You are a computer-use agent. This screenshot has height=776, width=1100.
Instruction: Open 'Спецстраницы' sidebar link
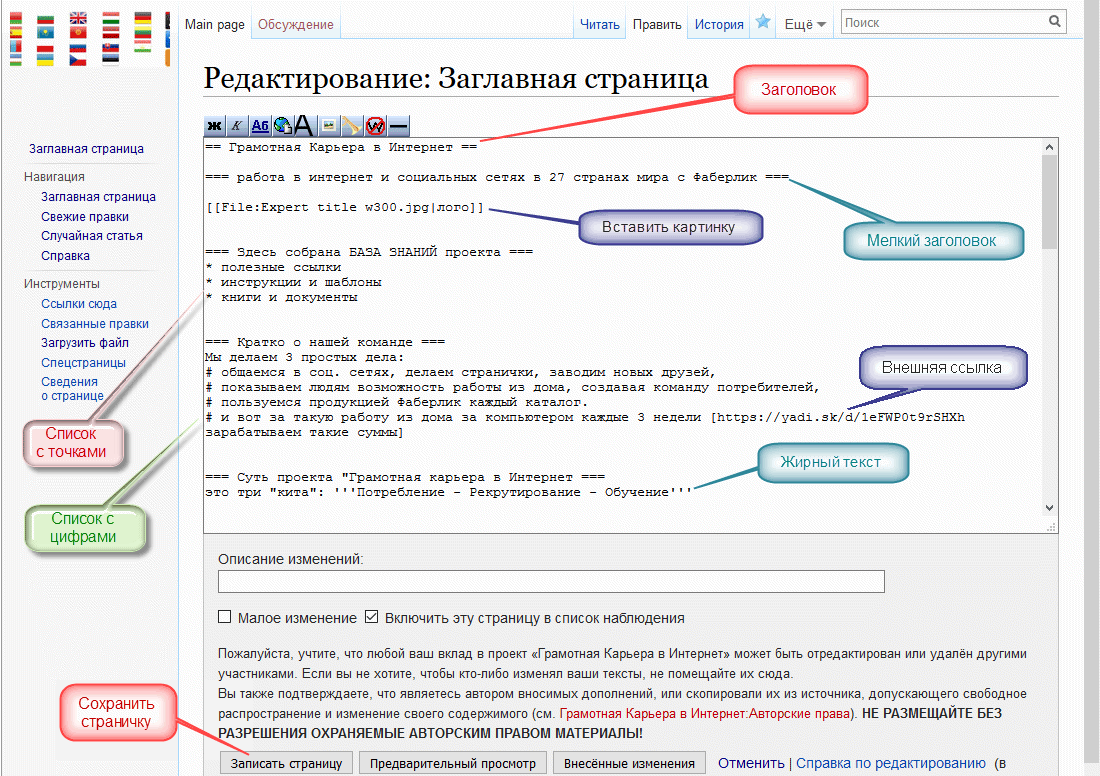(x=83, y=363)
